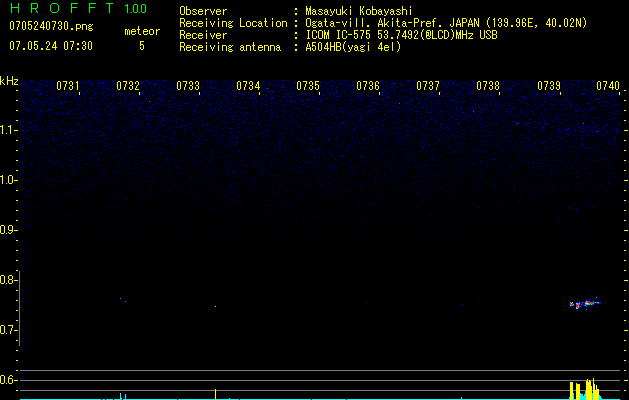Click the tall yellow intensity bars near 0739
Image resolution: width=629 pixels, height=400 pixels.
(x=585, y=389)
